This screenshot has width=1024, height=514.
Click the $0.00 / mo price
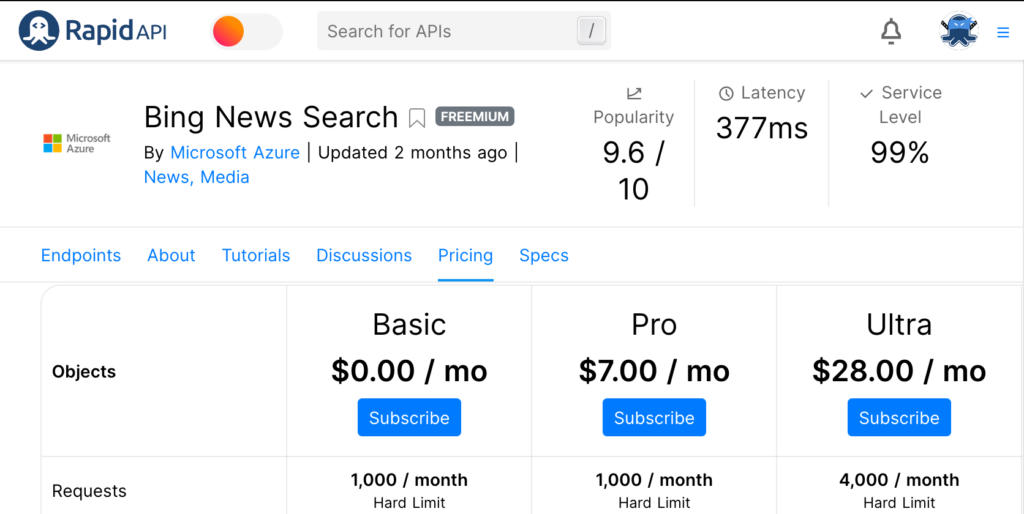409,371
